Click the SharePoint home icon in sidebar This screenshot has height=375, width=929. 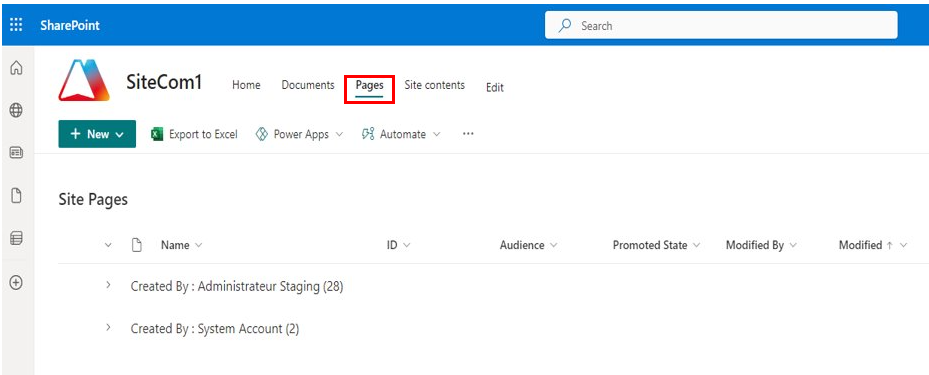click(17, 68)
